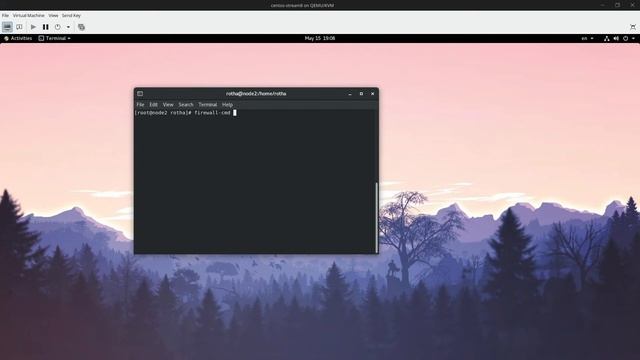This screenshot has width=640, height=360.
Task: Open the clock and calendar May 15
Action: click(320, 38)
